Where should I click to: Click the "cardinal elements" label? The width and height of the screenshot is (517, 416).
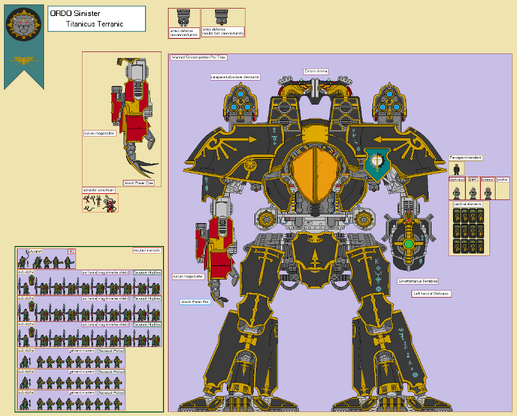tap(468, 204)
